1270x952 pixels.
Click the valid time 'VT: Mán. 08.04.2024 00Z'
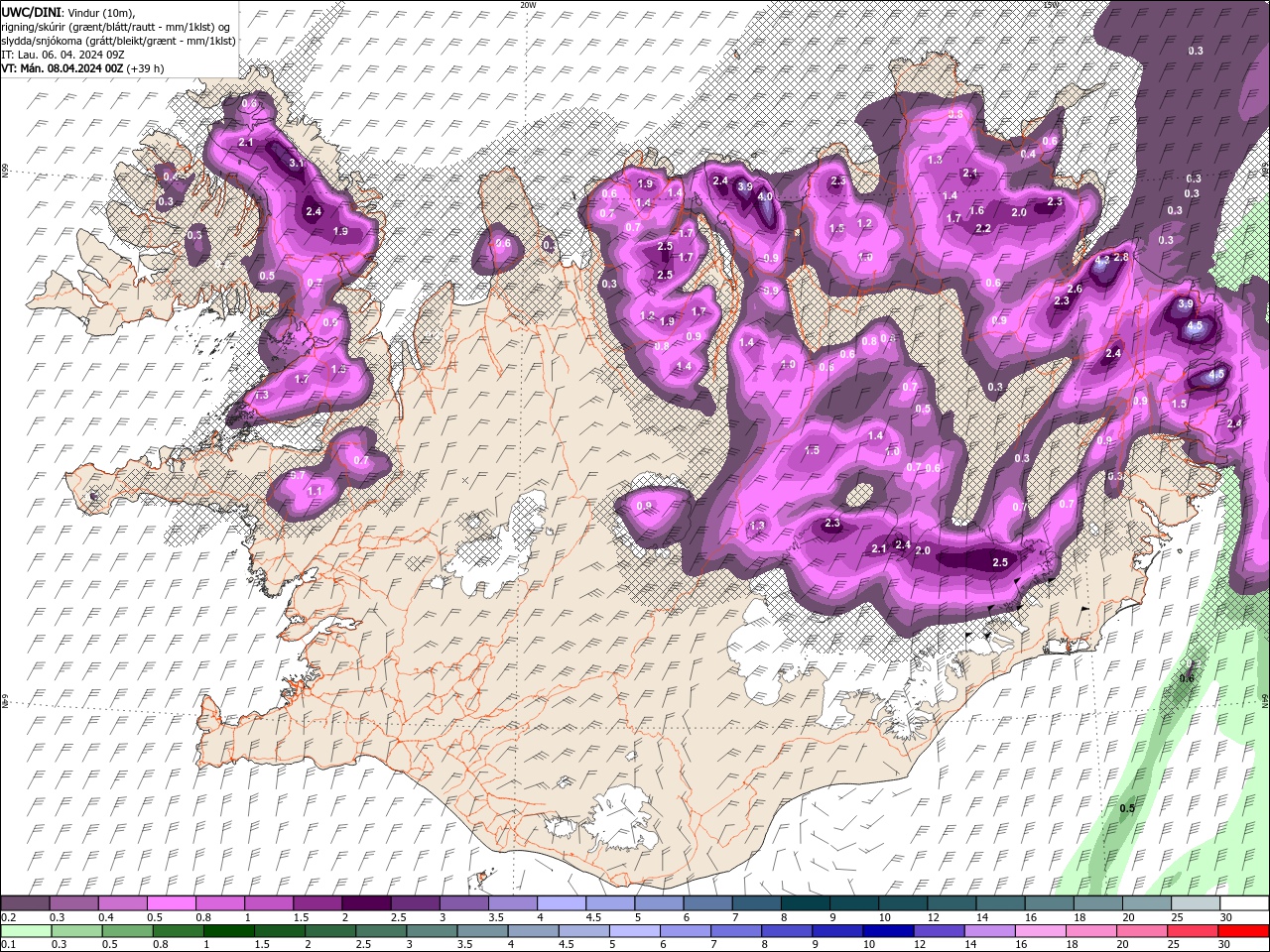pos(63,68)
